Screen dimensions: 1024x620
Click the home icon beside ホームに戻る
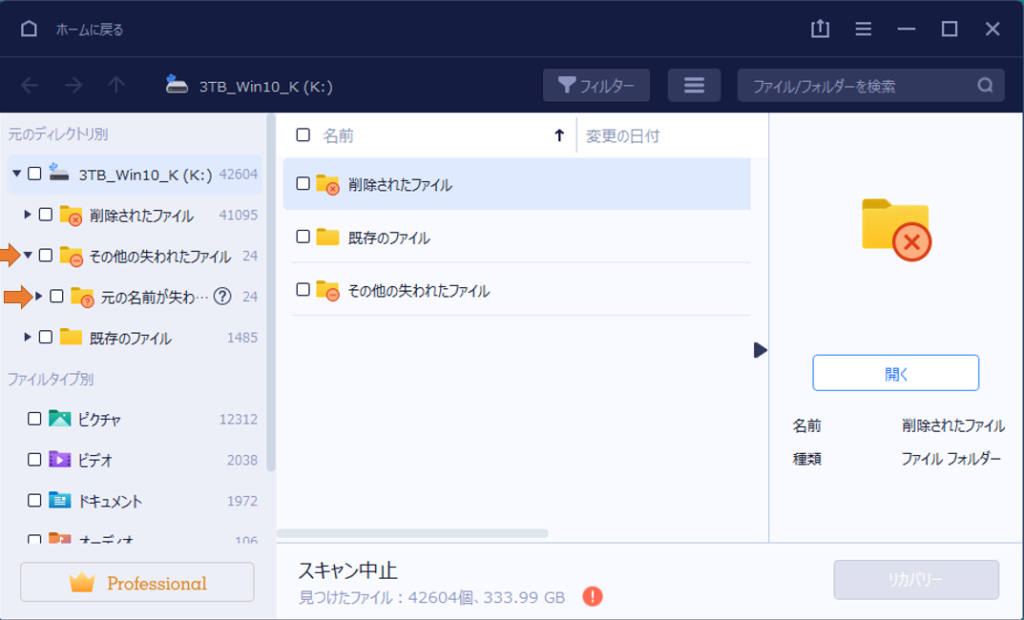[28, 29]
